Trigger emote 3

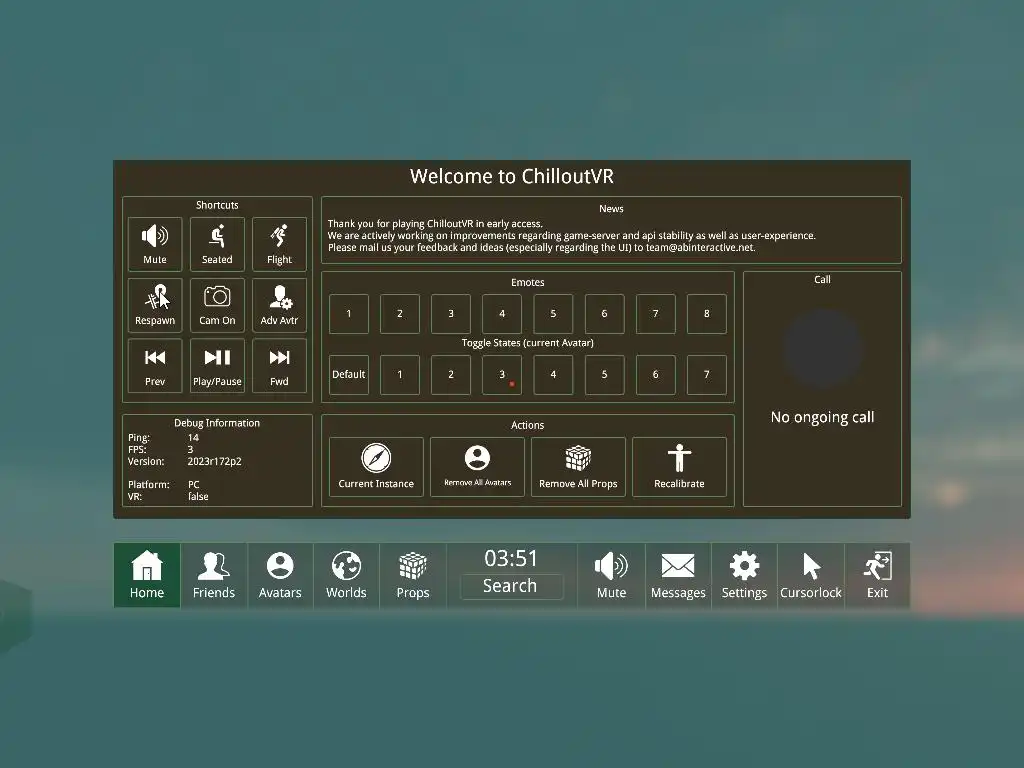point(451,314)
